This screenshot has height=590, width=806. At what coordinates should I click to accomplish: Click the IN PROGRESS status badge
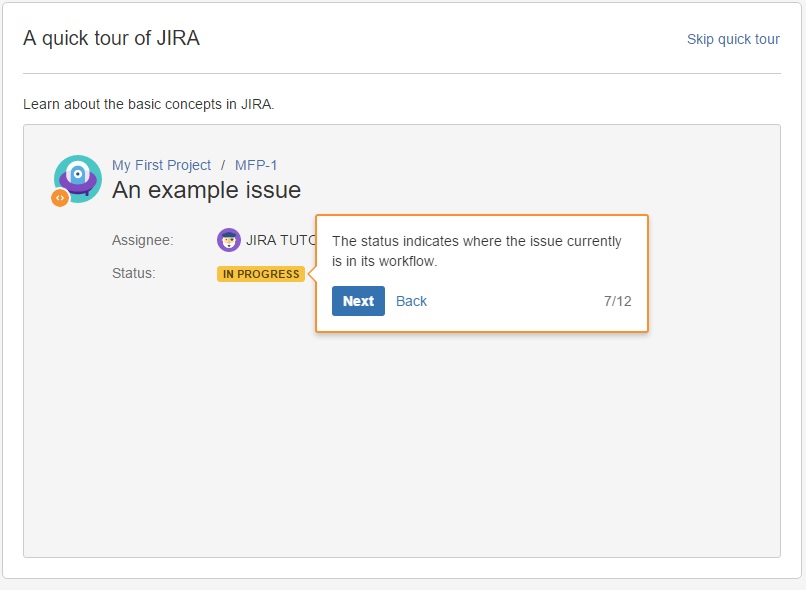tap(261, 274)
